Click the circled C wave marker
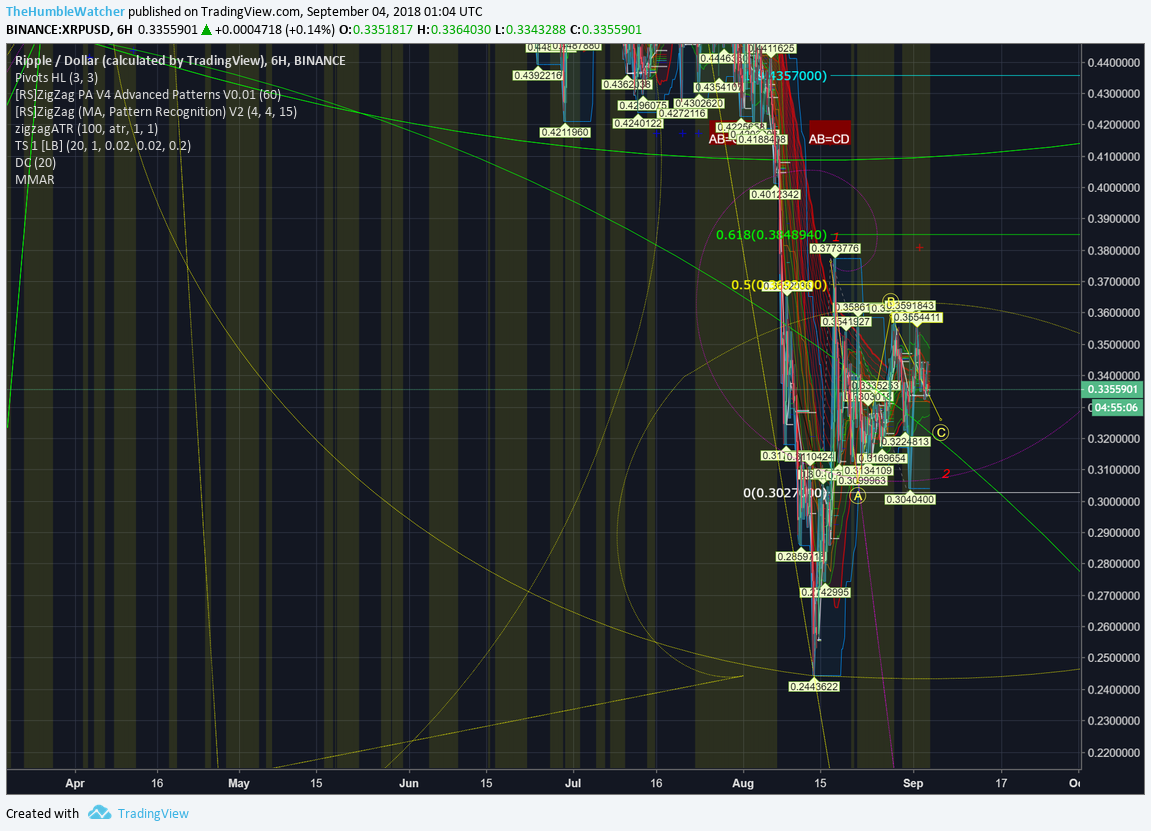This screenshot has width=1151, height=831. coord(940,432)
